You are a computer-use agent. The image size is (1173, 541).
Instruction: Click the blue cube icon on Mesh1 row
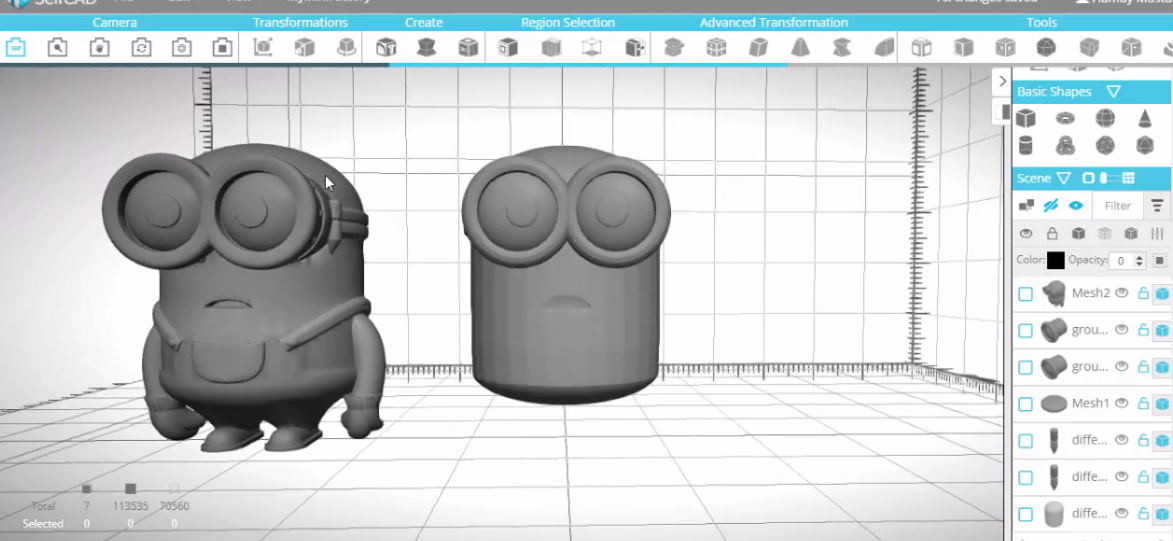point(1162,403)
